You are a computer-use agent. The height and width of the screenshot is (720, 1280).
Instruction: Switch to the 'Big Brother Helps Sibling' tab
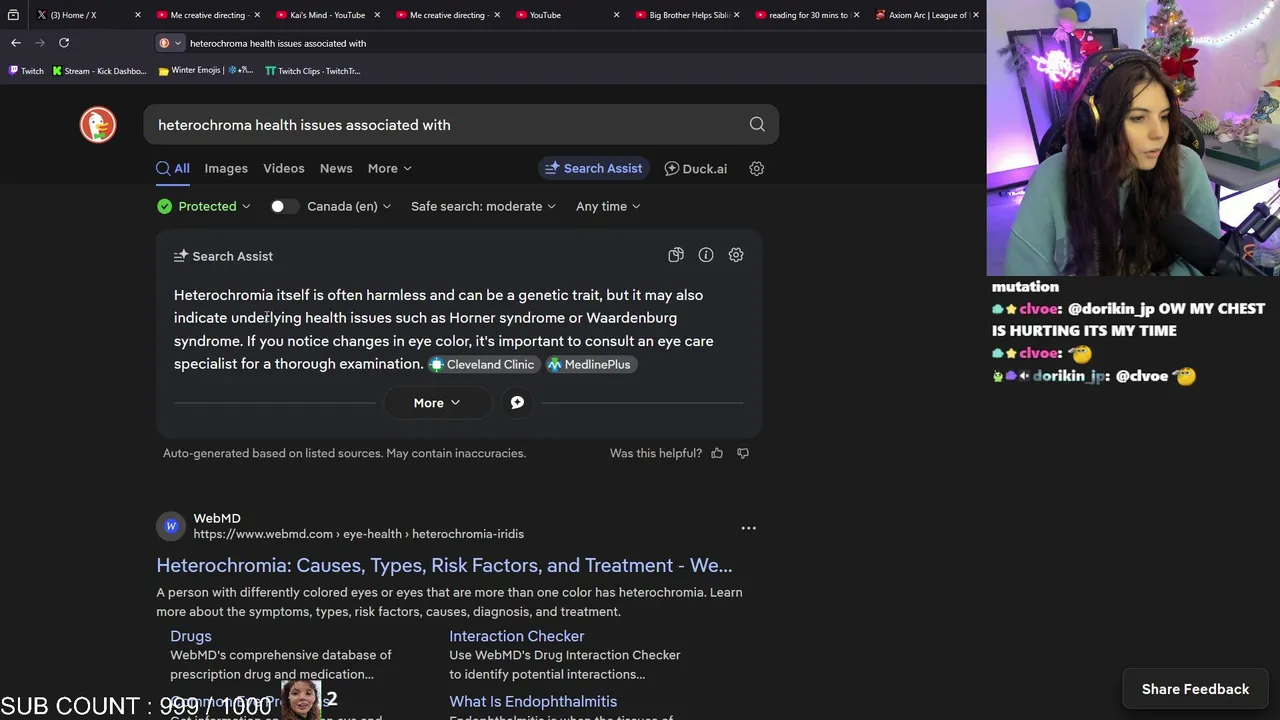(x=685, y=15)
